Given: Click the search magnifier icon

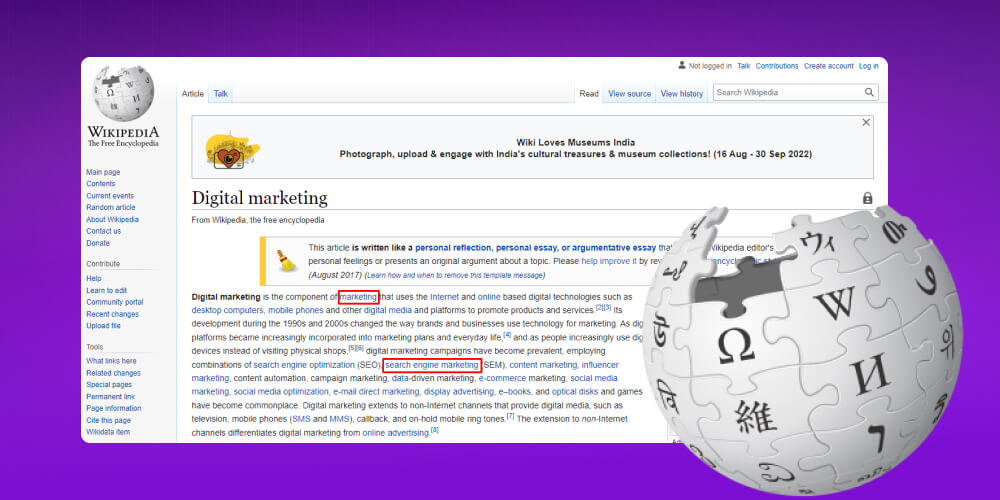Looking at the screenshot, I should click(x=869, y=92).
